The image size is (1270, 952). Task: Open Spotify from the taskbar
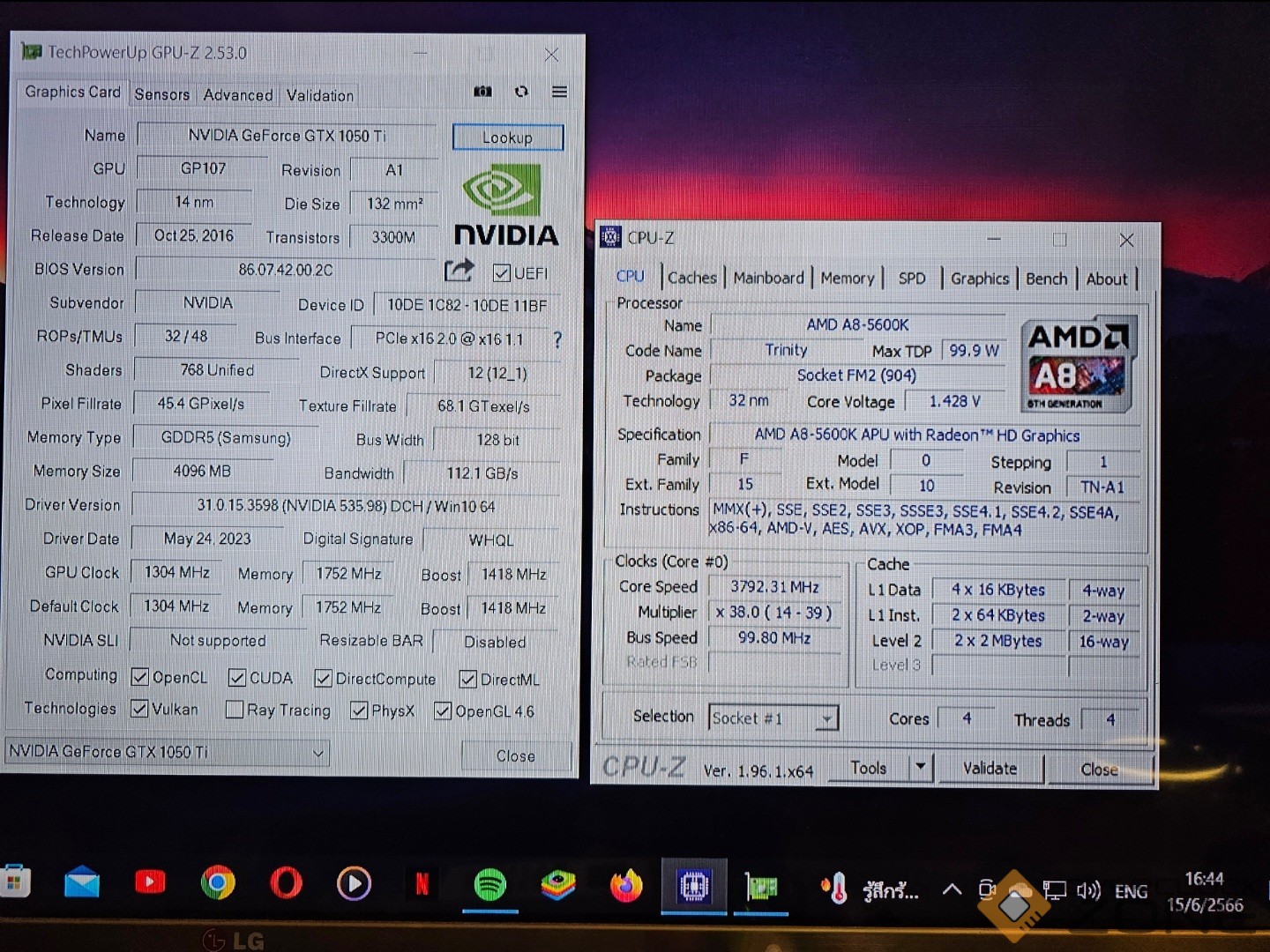[x=489, y=884]
